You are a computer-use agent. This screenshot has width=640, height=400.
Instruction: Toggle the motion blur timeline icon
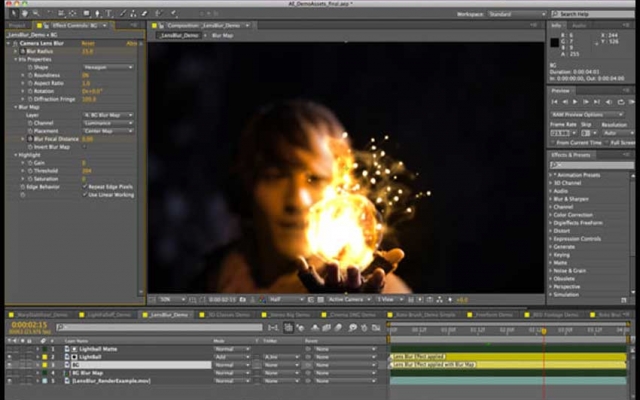(x=338, y=327)
